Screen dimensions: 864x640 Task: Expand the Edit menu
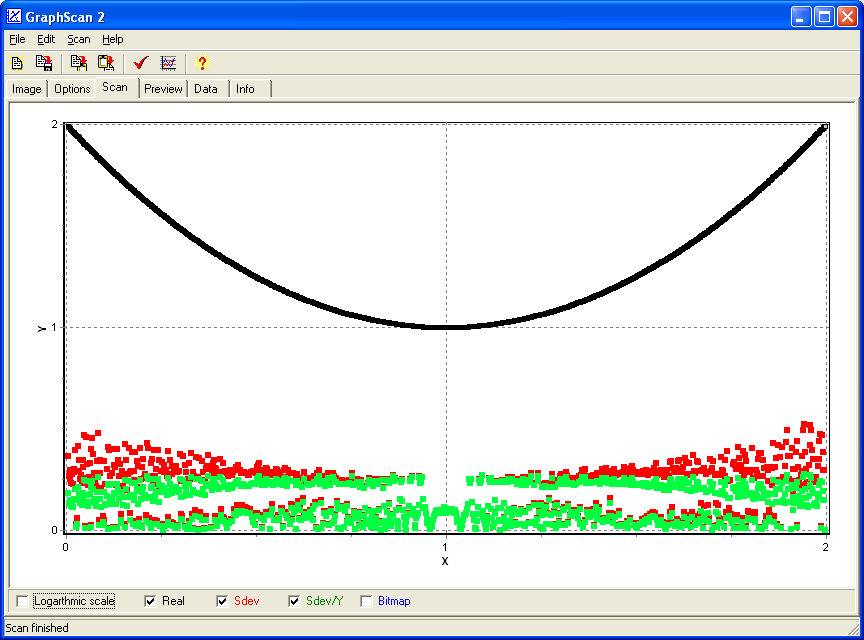(x=46, y=39)
